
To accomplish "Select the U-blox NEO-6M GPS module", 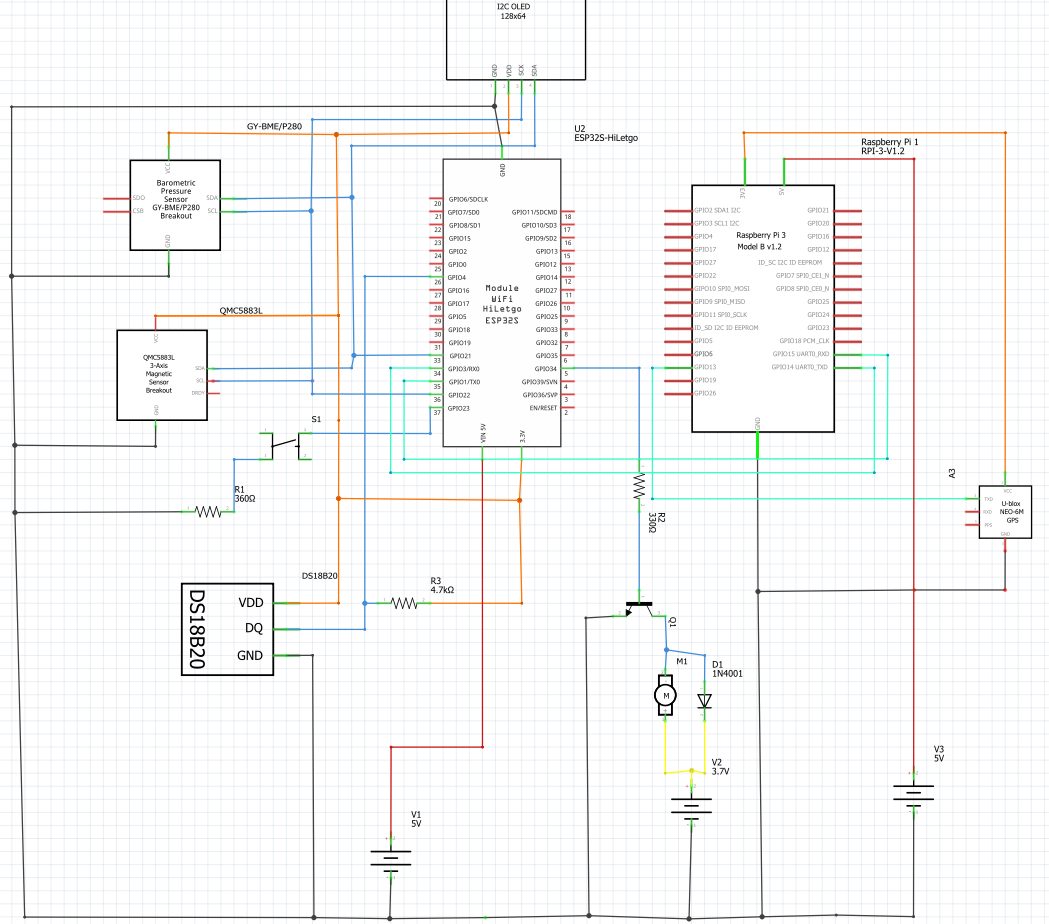I will [x=1005, y=512].
